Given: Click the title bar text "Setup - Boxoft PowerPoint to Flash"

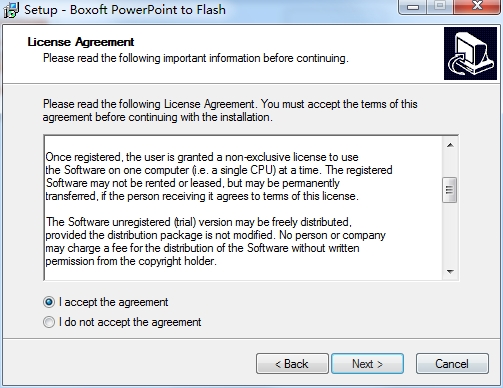Looking at the screenshot, I should [125, 9].
